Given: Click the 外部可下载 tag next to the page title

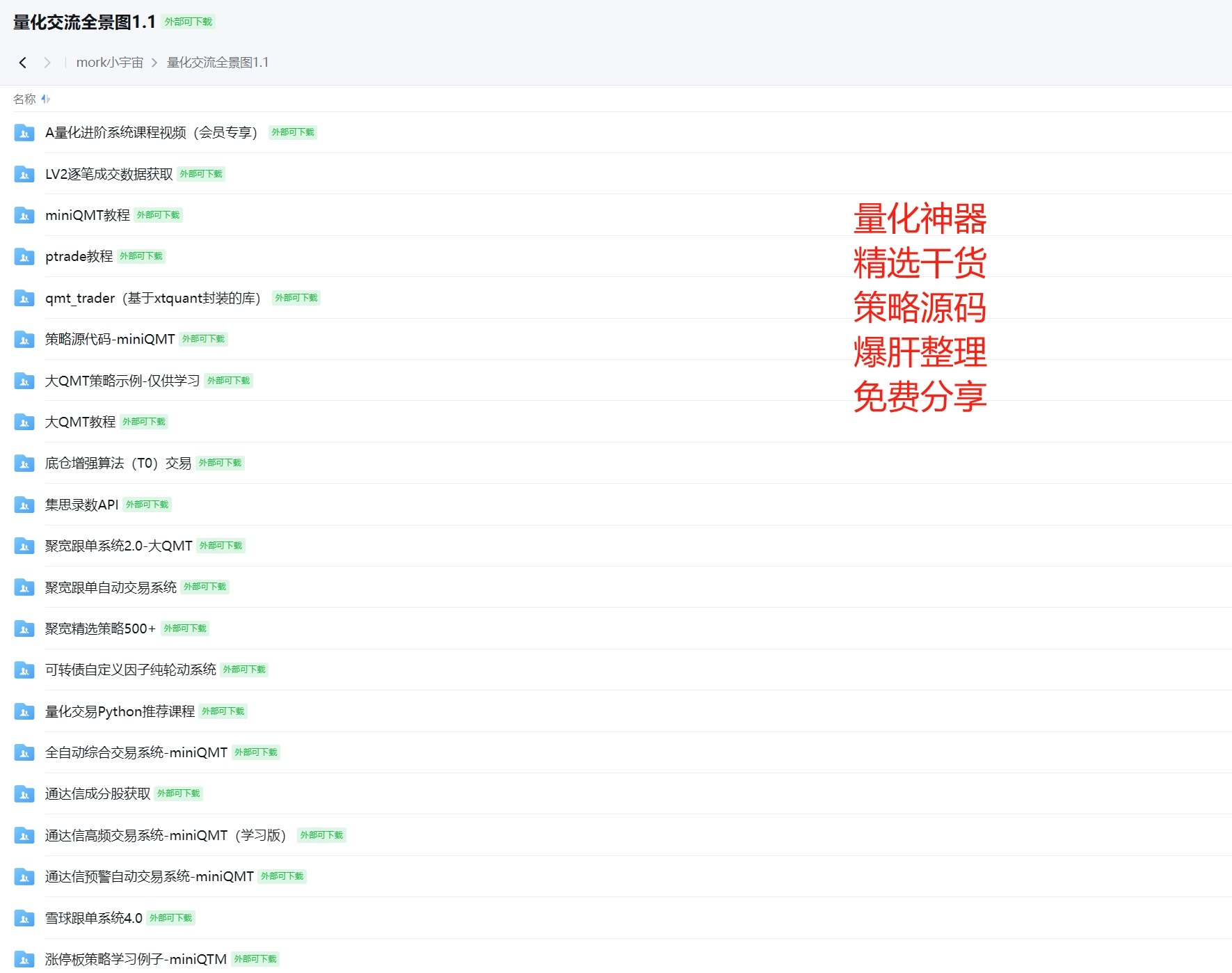Looking at the screenshot, I should click(x=188, y=22).
